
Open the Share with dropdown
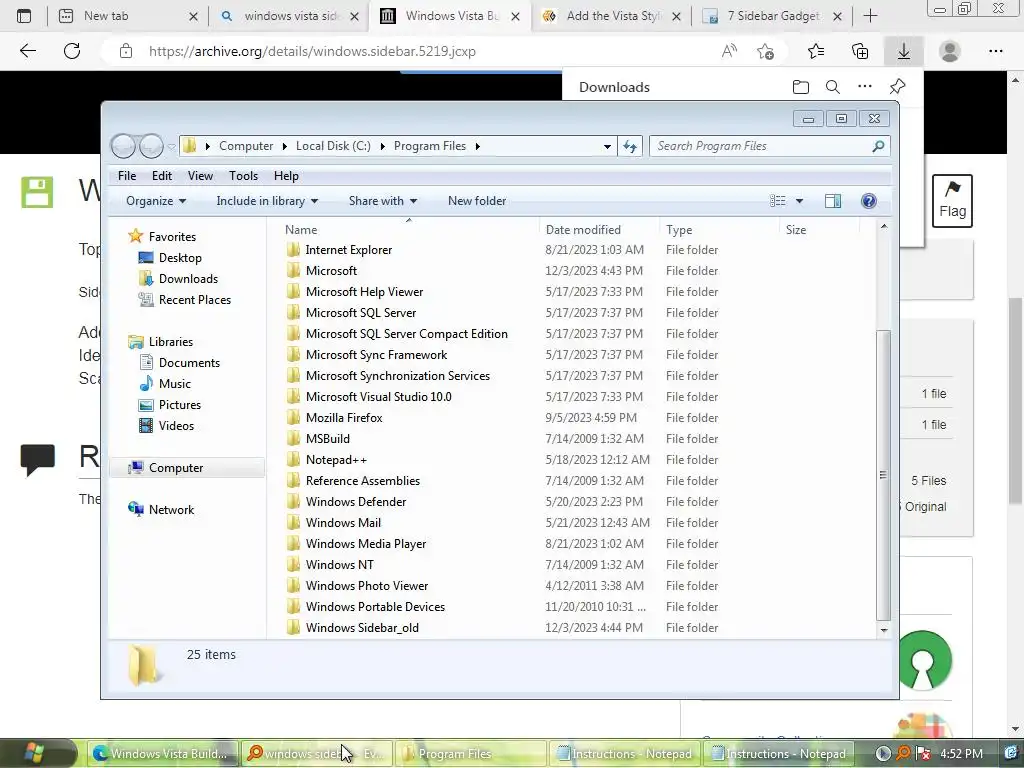click(x=383, y=201)
